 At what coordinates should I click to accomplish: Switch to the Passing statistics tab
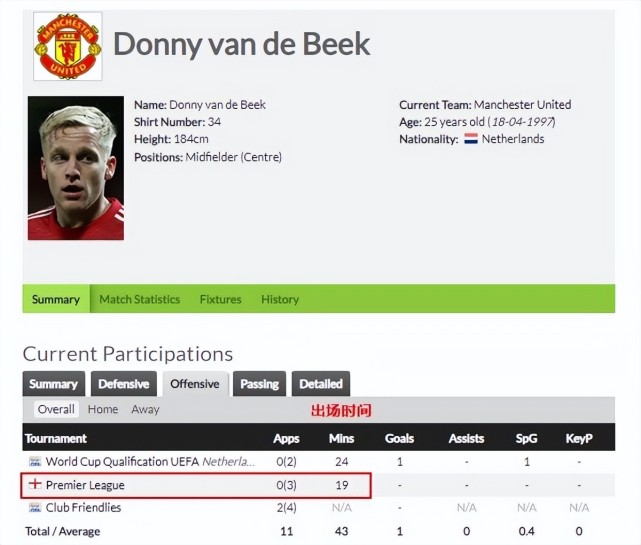[260, 384]
